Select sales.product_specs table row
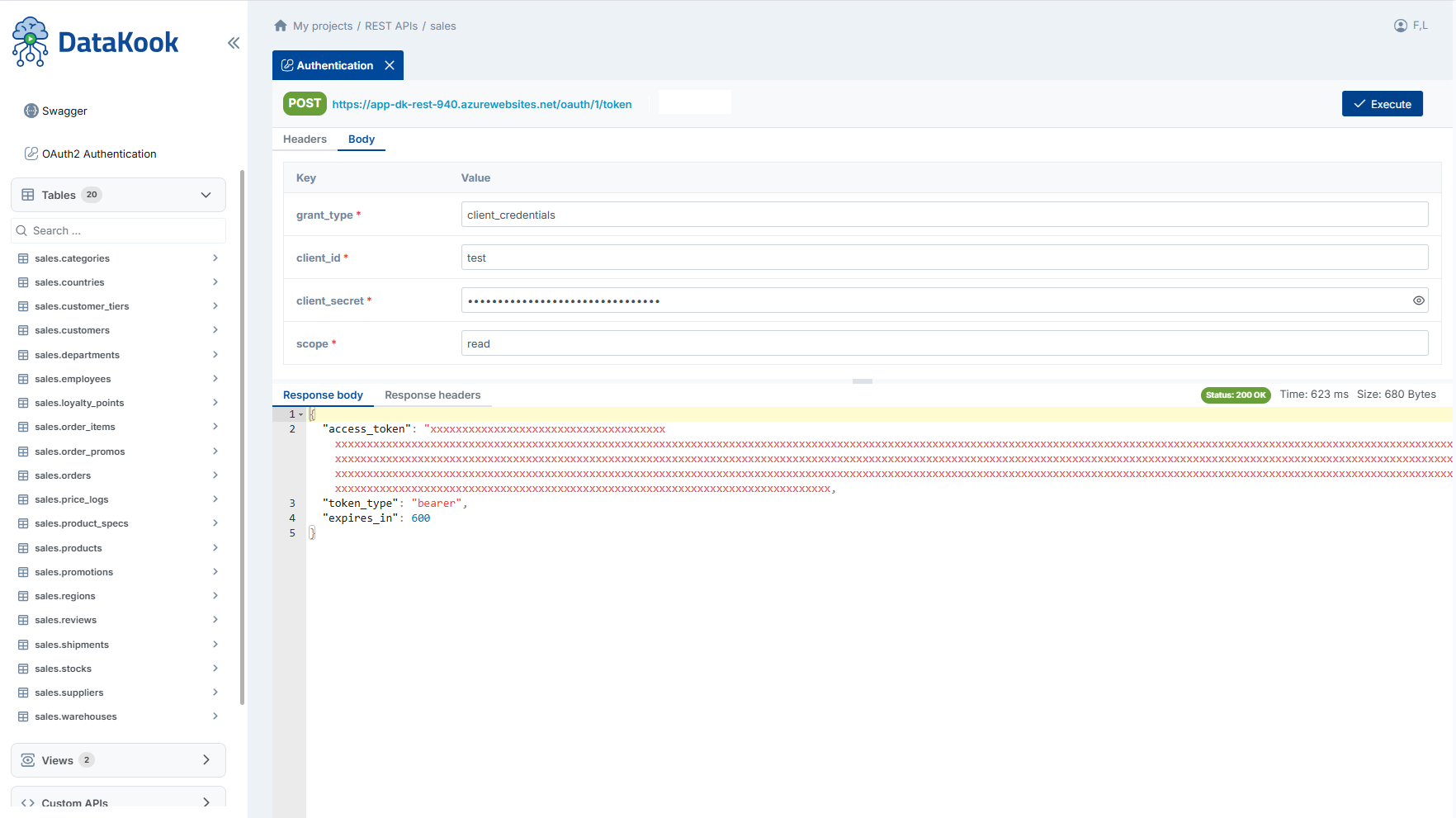The image size is (1456, 818). (x=118, y=523)
